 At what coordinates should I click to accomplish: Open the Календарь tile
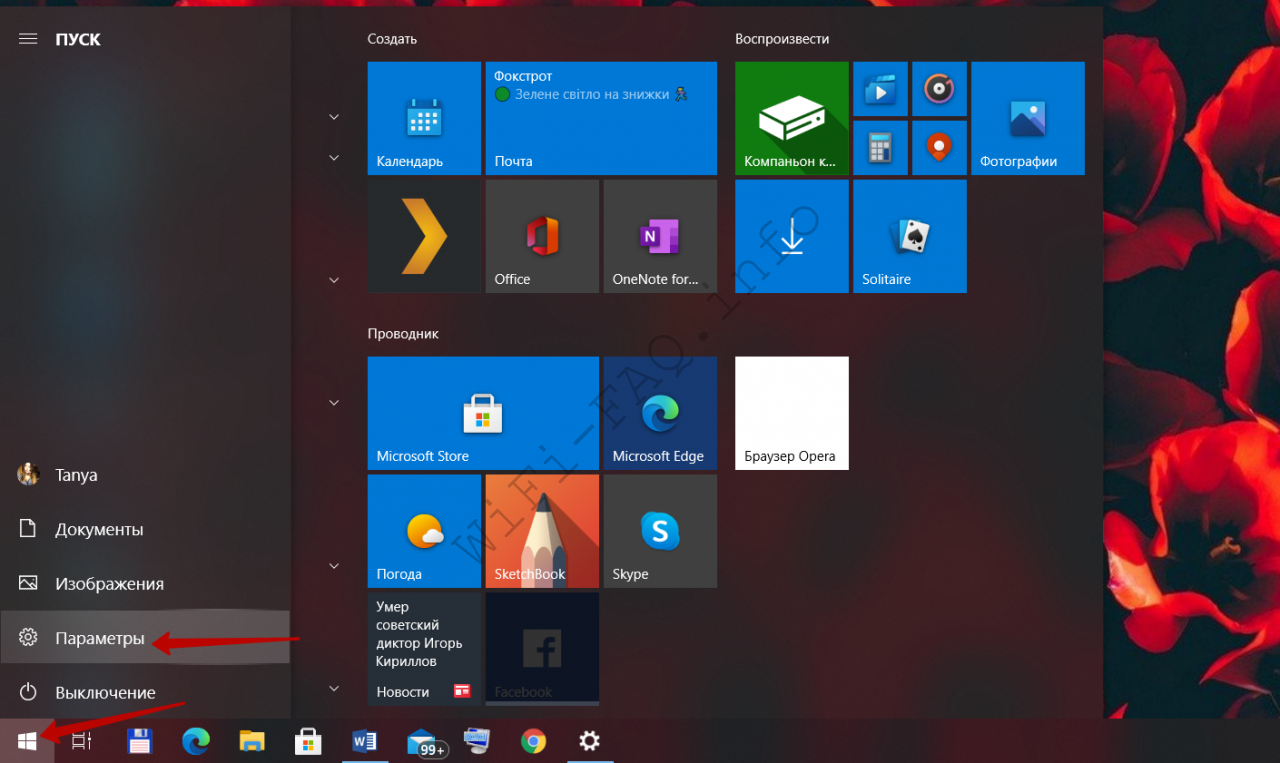(424, 118)
